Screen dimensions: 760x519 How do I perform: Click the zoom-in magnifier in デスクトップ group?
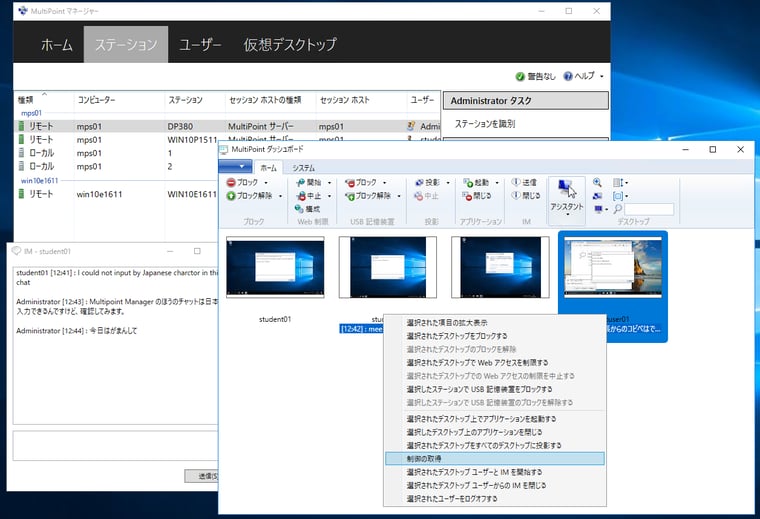click(x=598, y=183)
